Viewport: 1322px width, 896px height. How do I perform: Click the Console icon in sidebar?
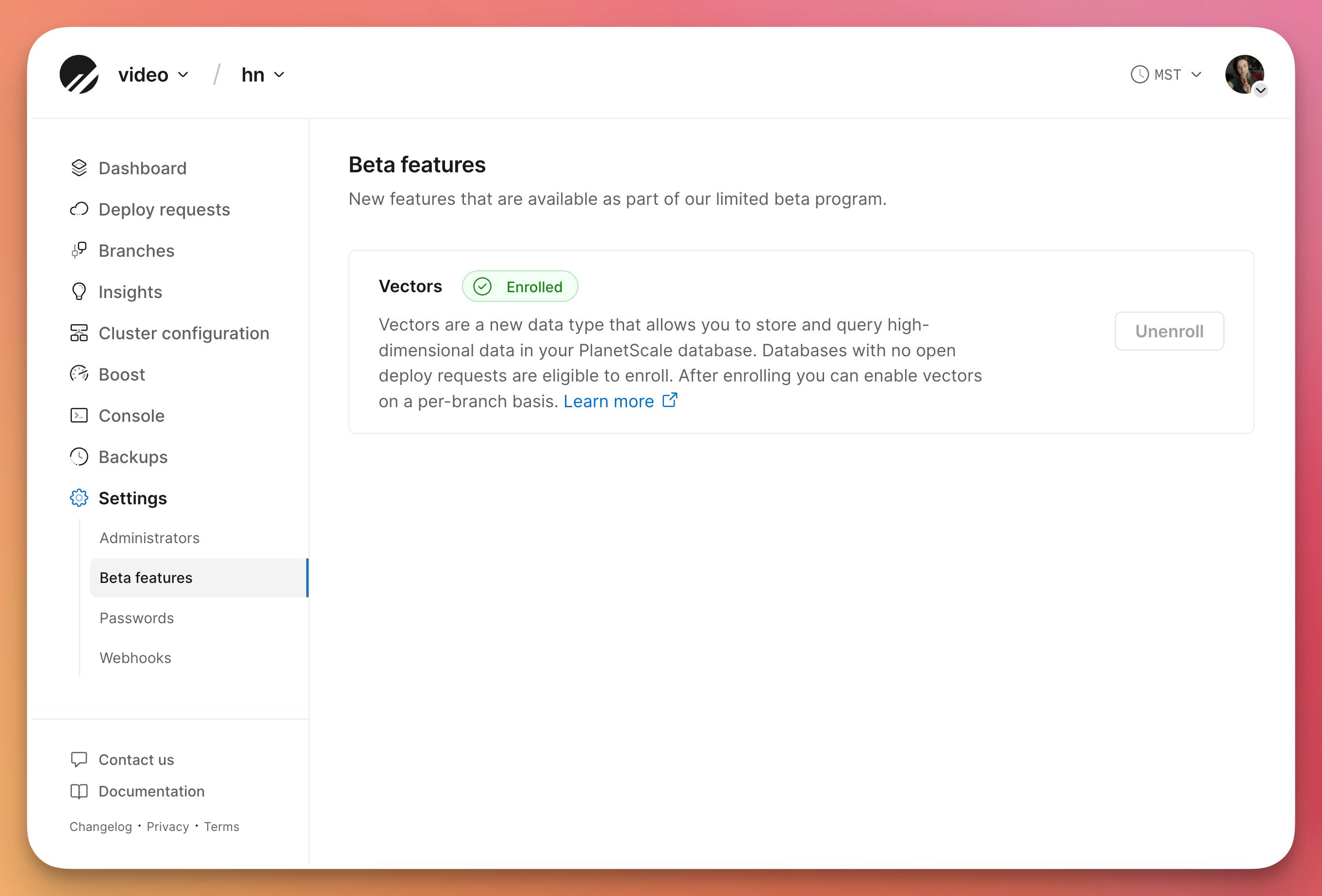pyautogui.click(x=79, y=415)
